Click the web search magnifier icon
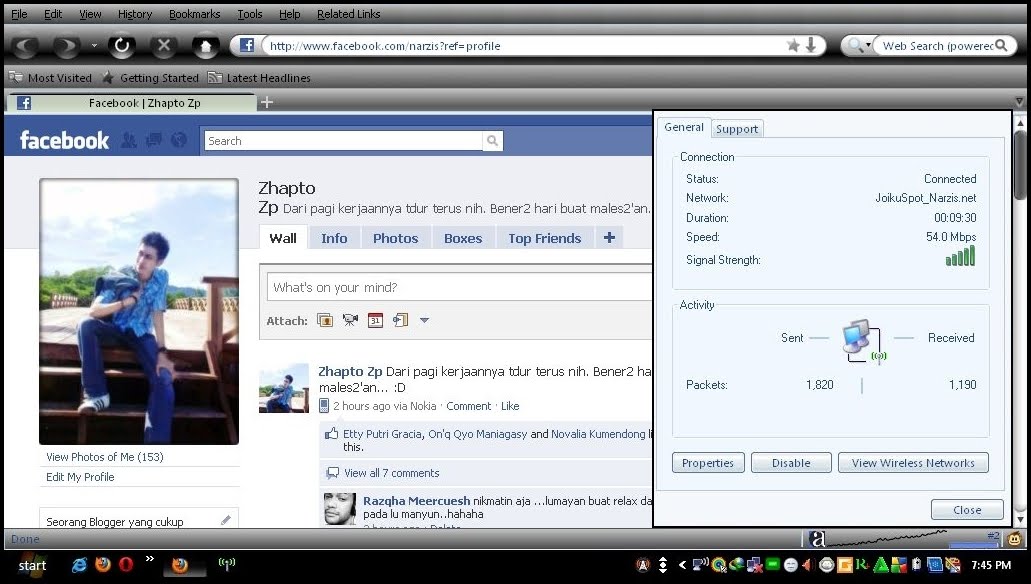The height and width of the screenshot is (584, 1031). (x=1001, y=45)
